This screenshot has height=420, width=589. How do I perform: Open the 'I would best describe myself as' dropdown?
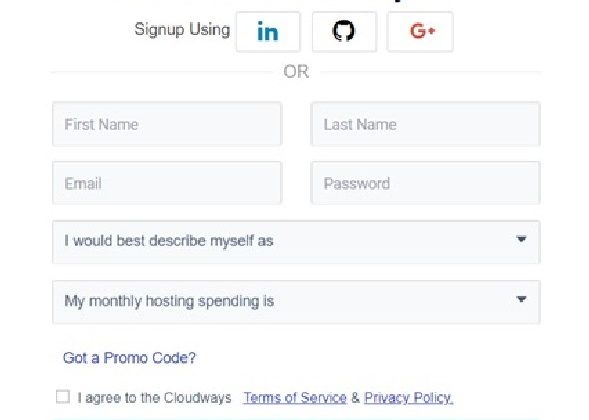tap(296, 242)
